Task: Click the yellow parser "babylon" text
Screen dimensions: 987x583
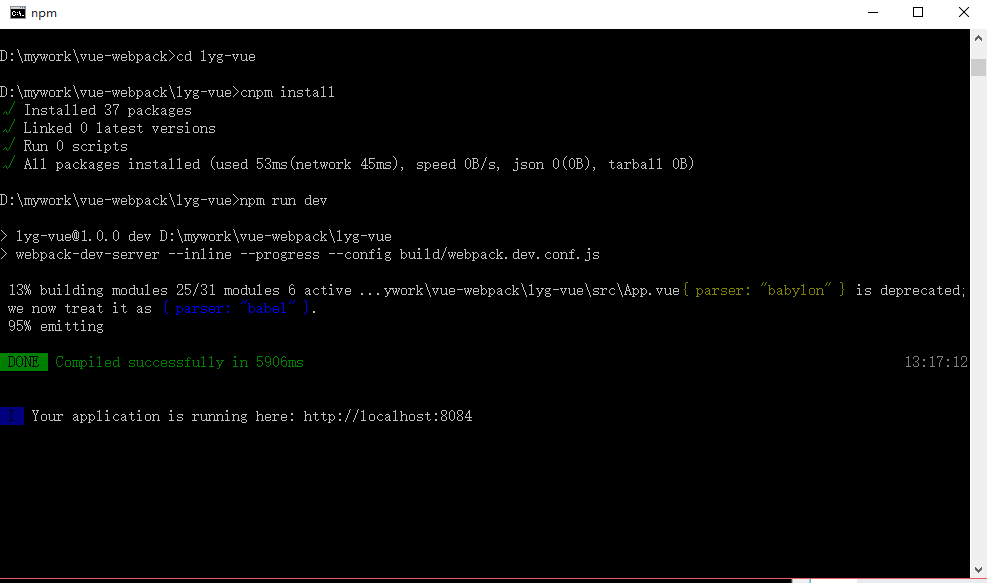Action: click(x=764, y=290)
